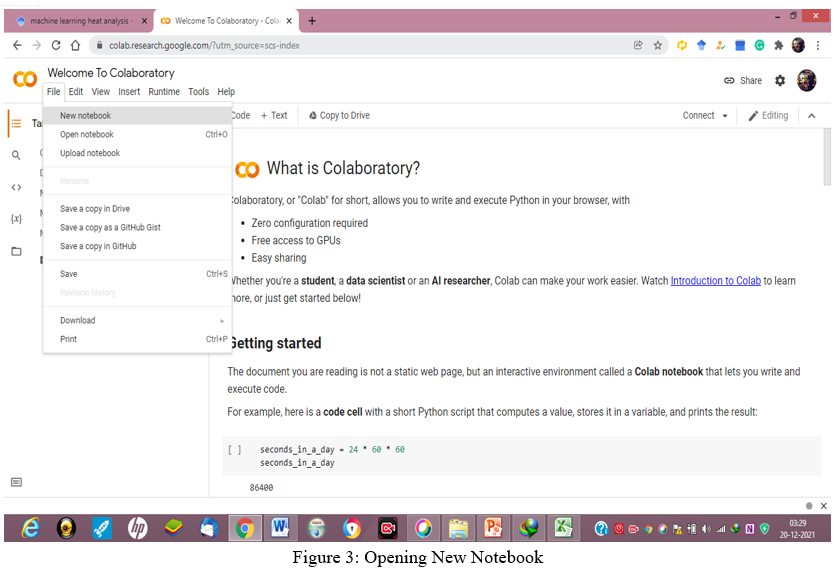Bookmark this page with the star icon
835x575 pixels.
658,45
